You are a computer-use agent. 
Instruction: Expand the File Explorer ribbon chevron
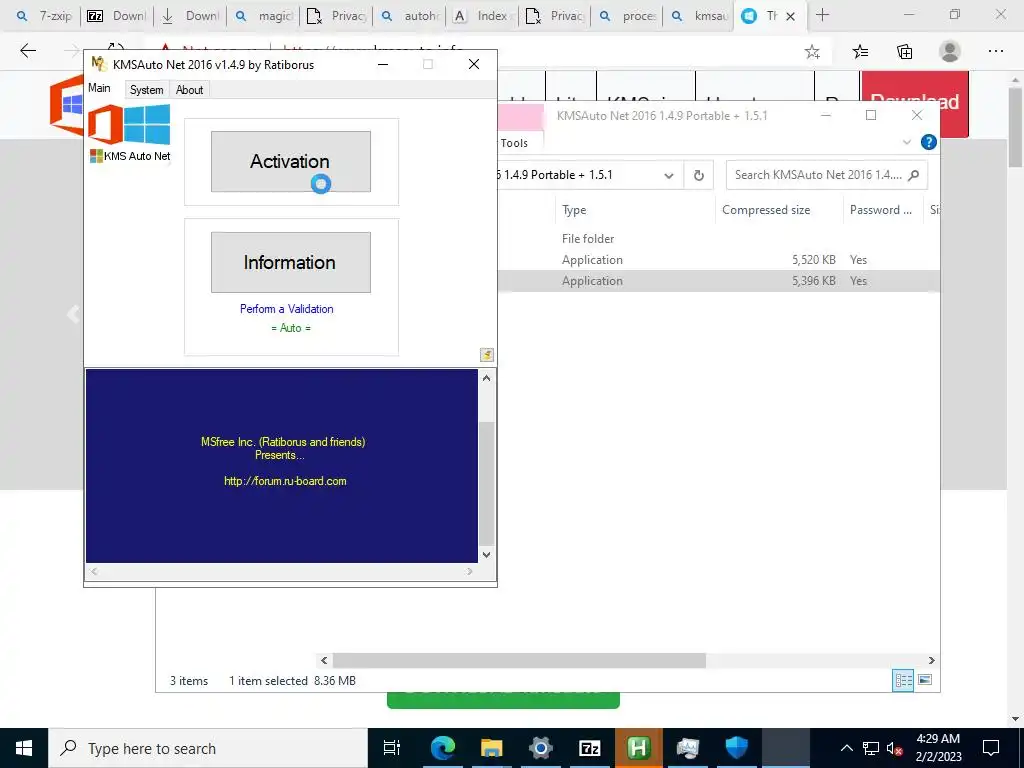906,142
